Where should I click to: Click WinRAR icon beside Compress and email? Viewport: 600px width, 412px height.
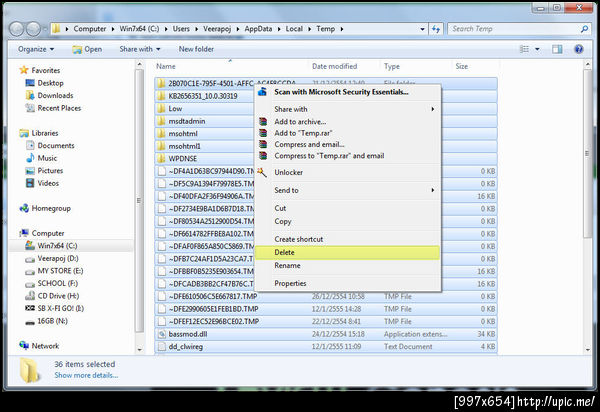click(x=263, y=144)
